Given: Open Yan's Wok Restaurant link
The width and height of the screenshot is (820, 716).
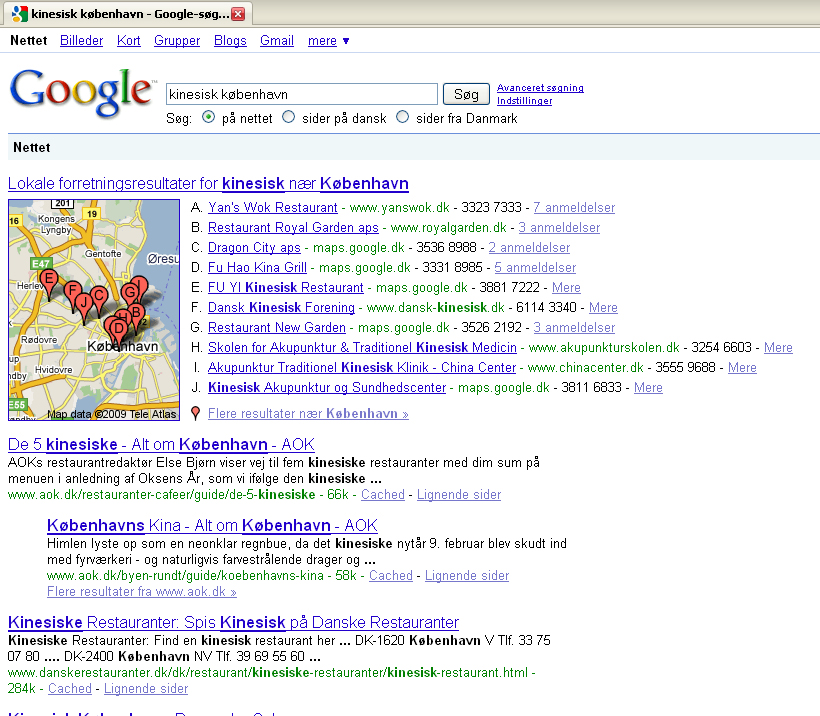Looking at the screenshot, I should coord(272,208).
